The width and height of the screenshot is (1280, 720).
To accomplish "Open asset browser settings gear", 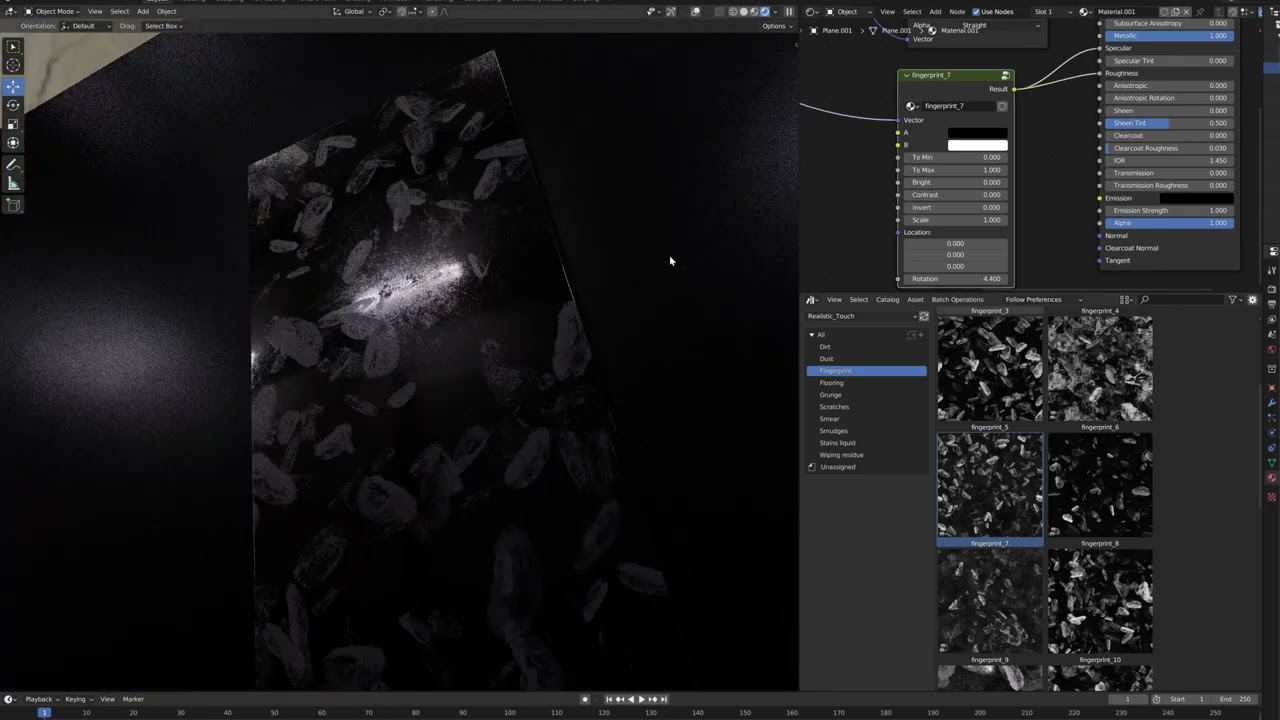I will (1252, 300).
